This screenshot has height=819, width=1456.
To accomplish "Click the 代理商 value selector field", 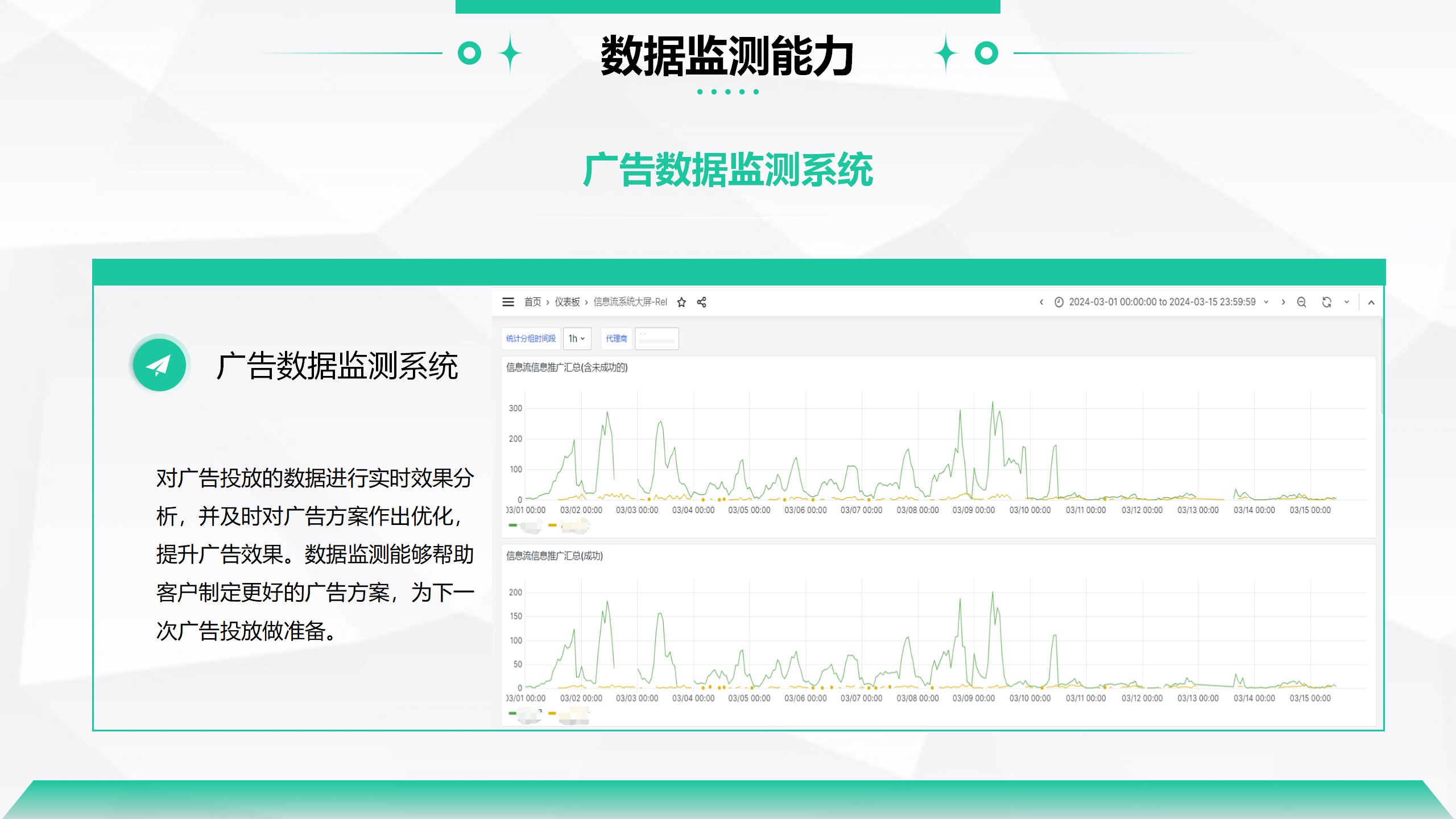I will [x=656, y=340].
